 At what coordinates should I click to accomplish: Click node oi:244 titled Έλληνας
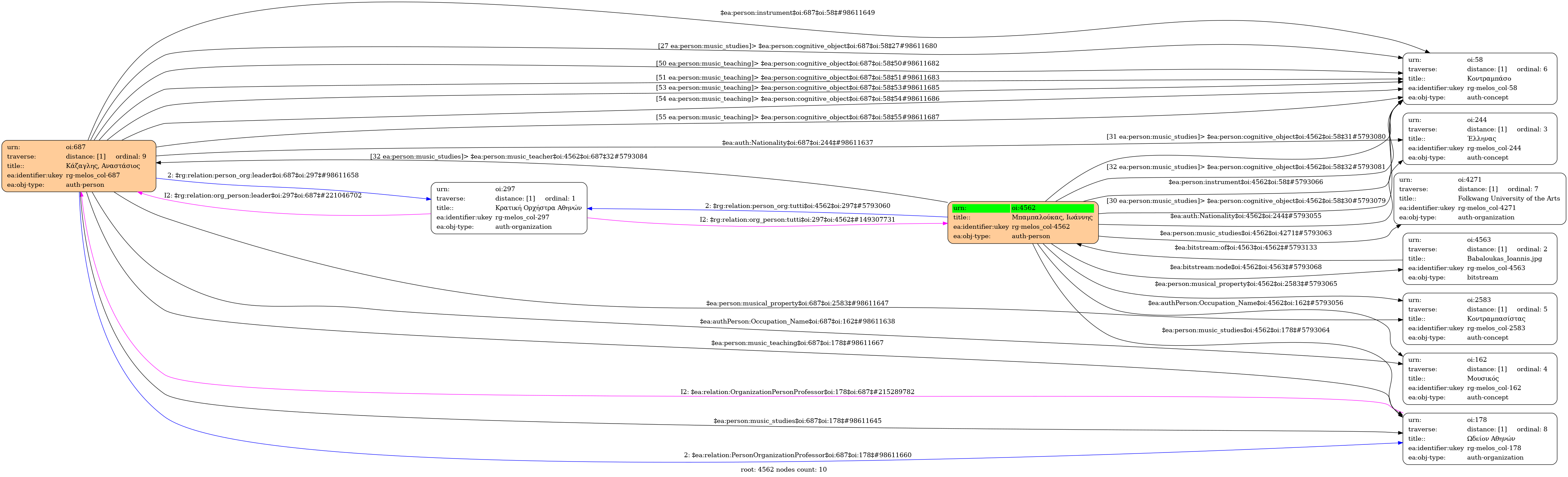pos(1479,139)
